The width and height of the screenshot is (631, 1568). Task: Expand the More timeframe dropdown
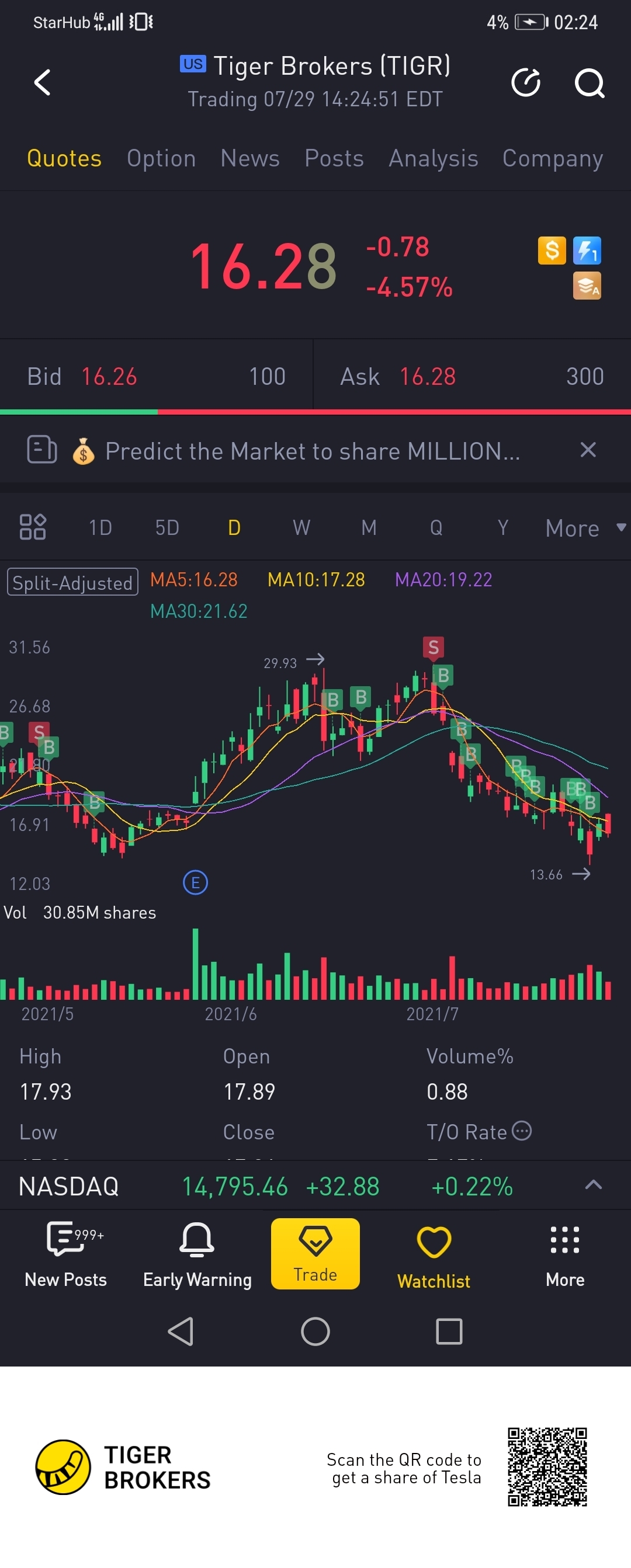(x=585, y=528)
